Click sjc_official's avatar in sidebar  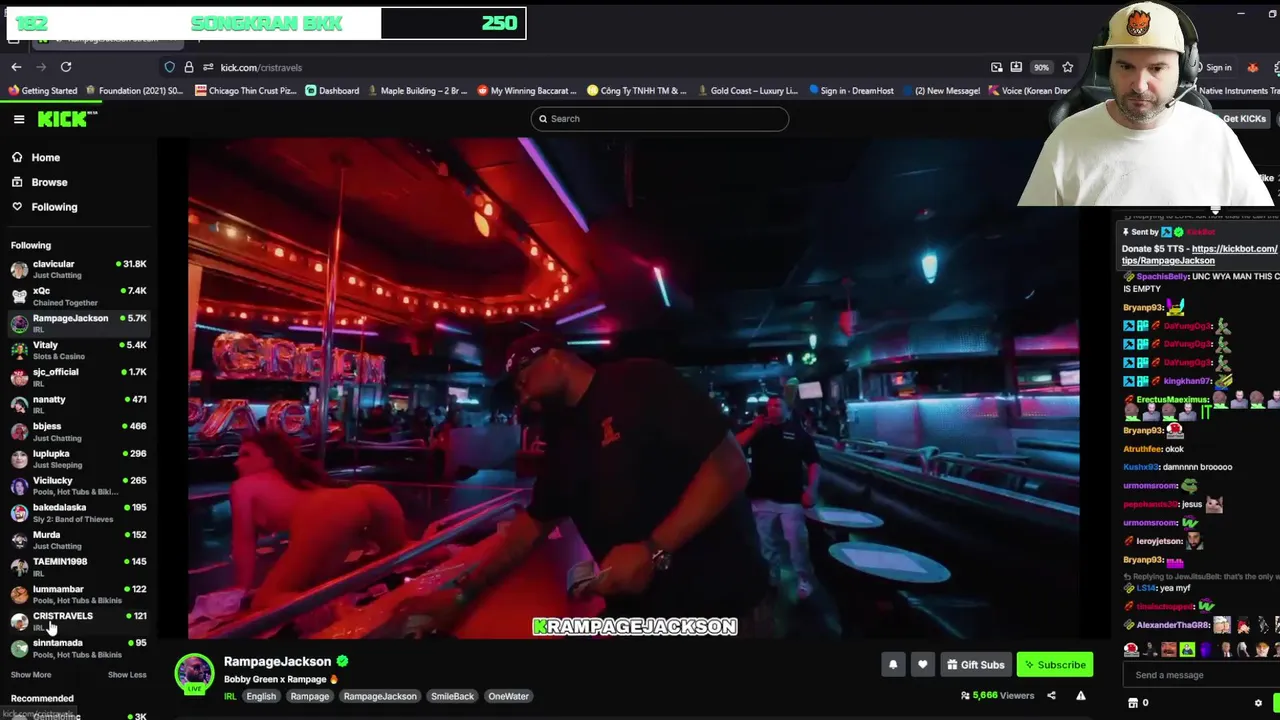coord(19,377)
